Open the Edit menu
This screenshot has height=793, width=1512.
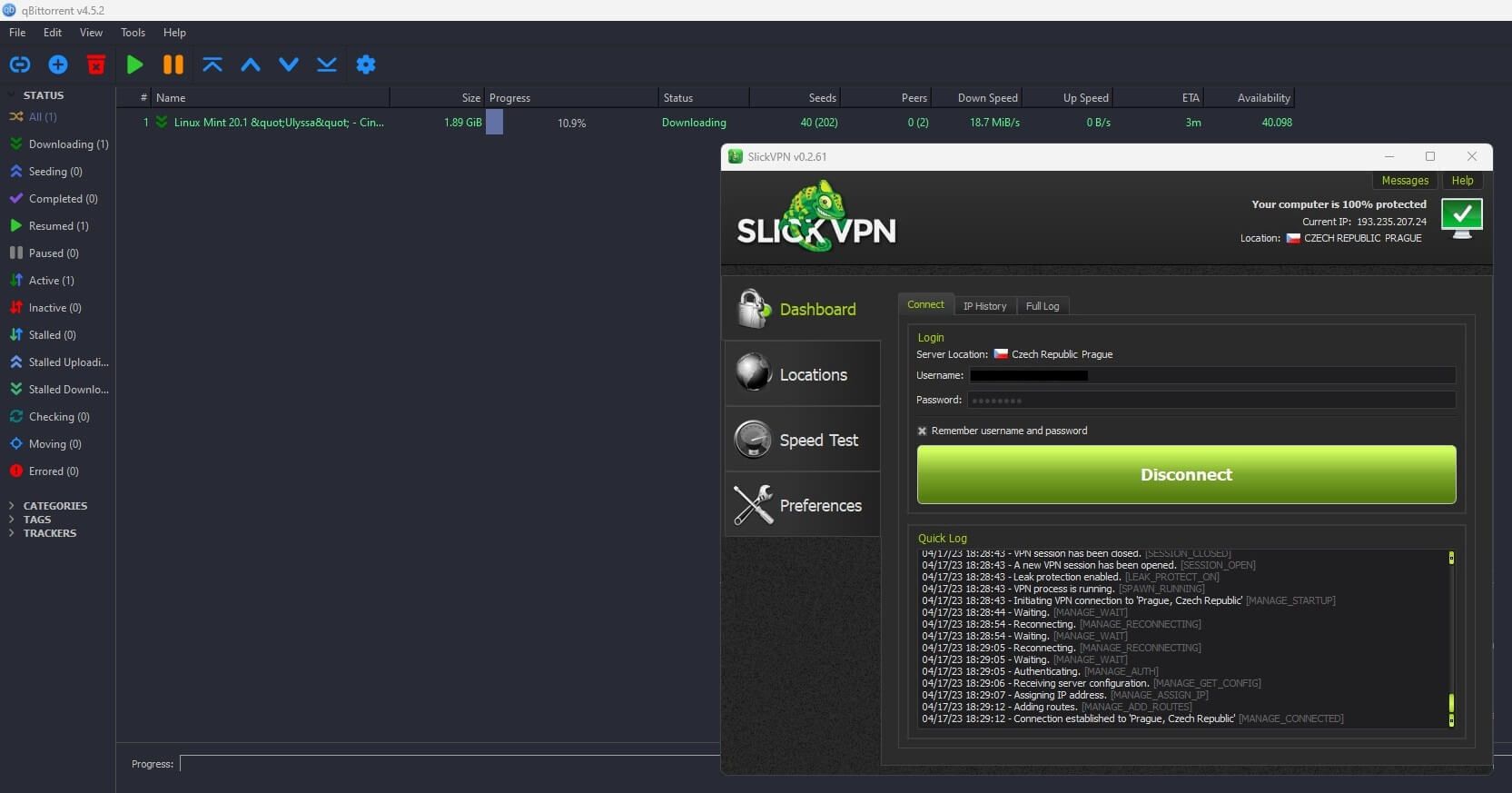click(53, 33)
